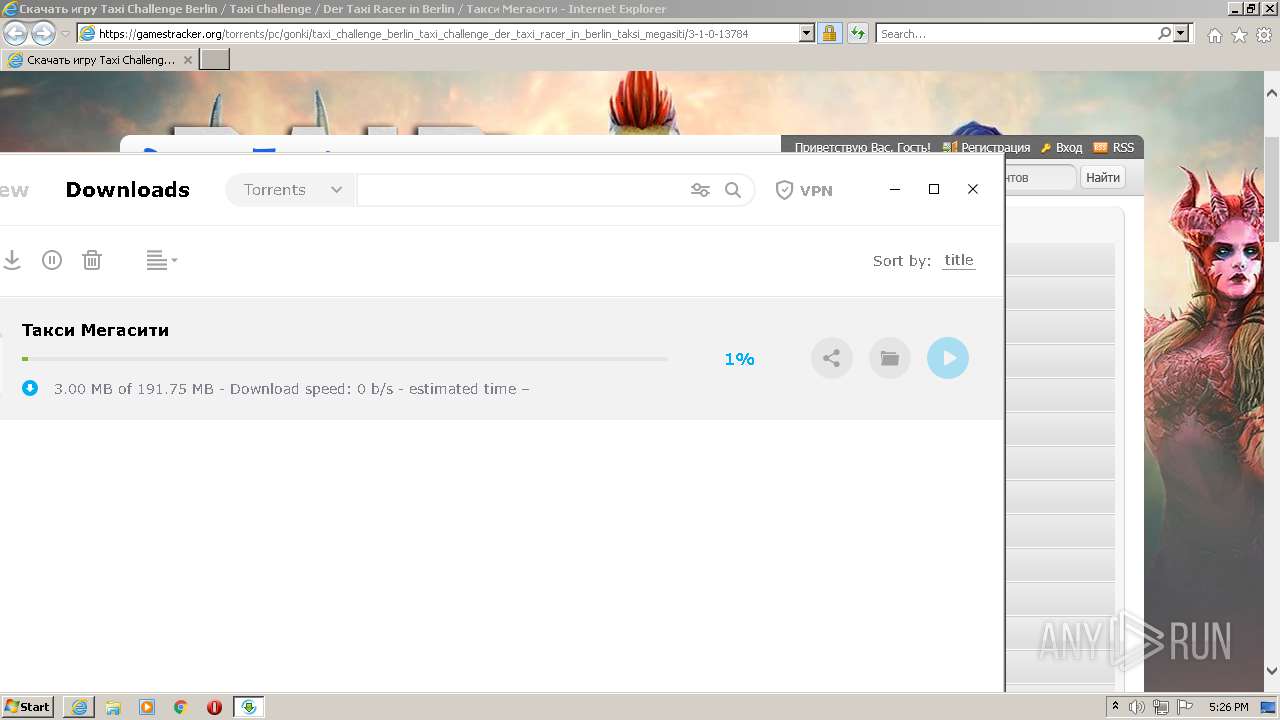This screenshot has height=720, width=1280.
Task: Expand the IE recent pages dropdown arrow
Action: click(x=65, y=34)
